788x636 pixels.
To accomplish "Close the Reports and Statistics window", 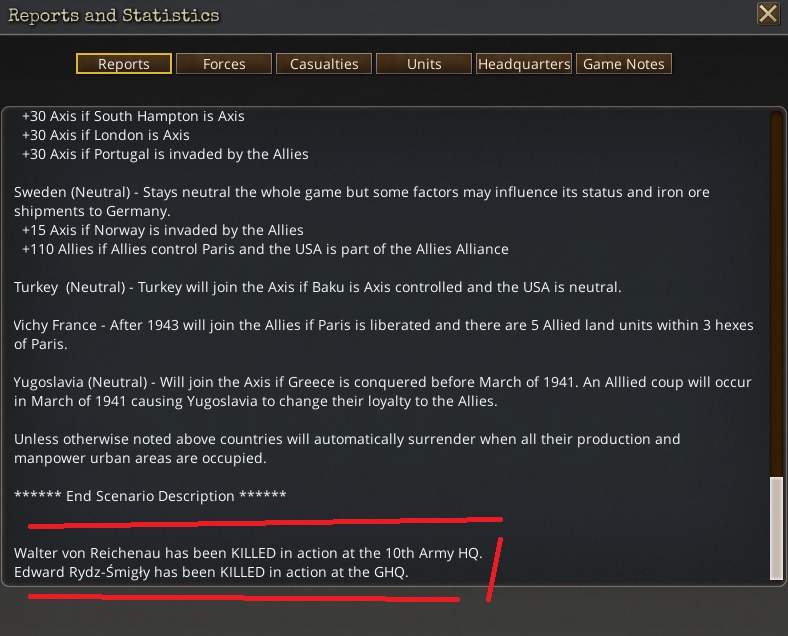I will pos(768,14).
